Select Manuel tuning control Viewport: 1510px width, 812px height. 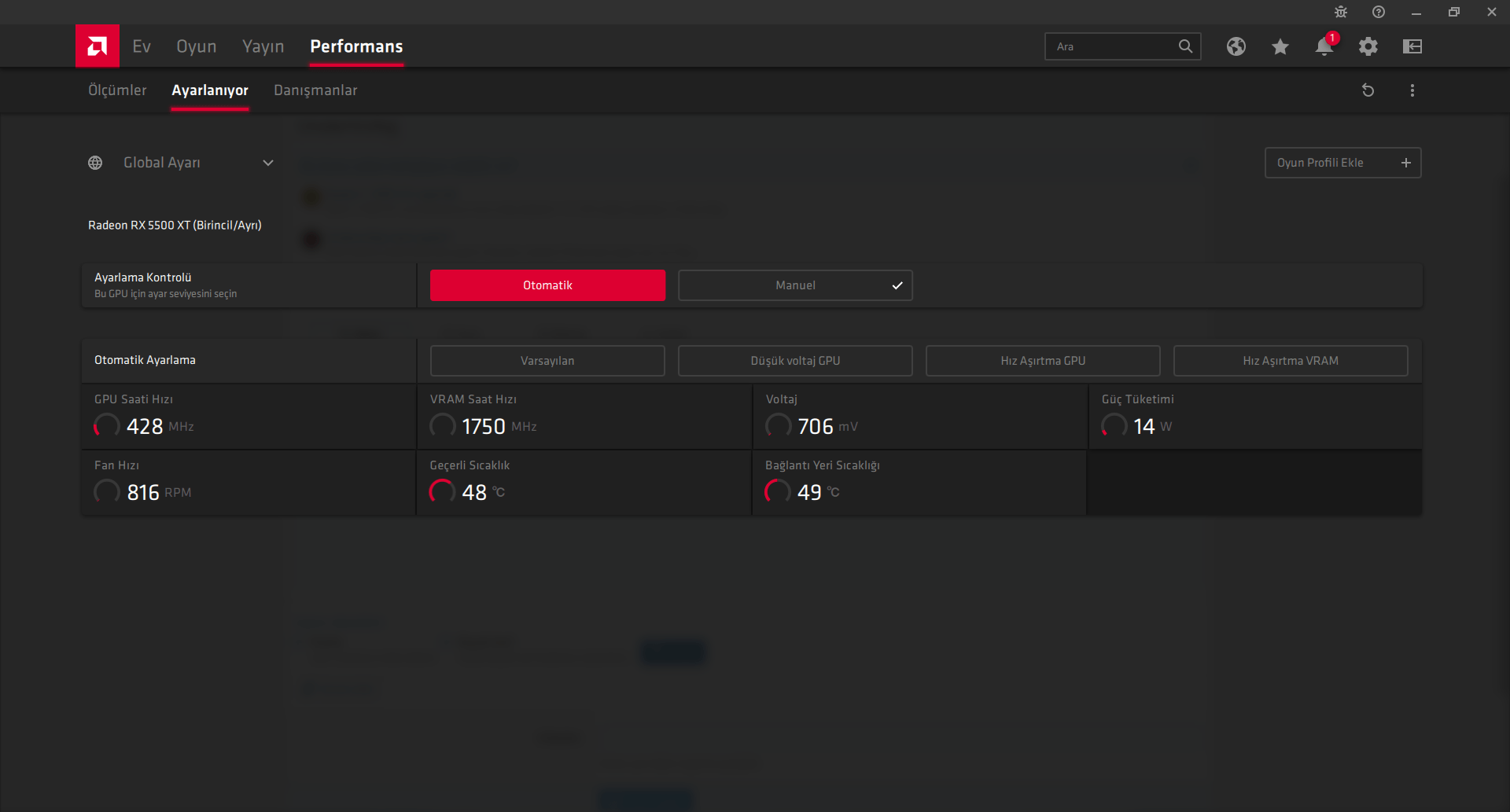[x=795, y=285]
